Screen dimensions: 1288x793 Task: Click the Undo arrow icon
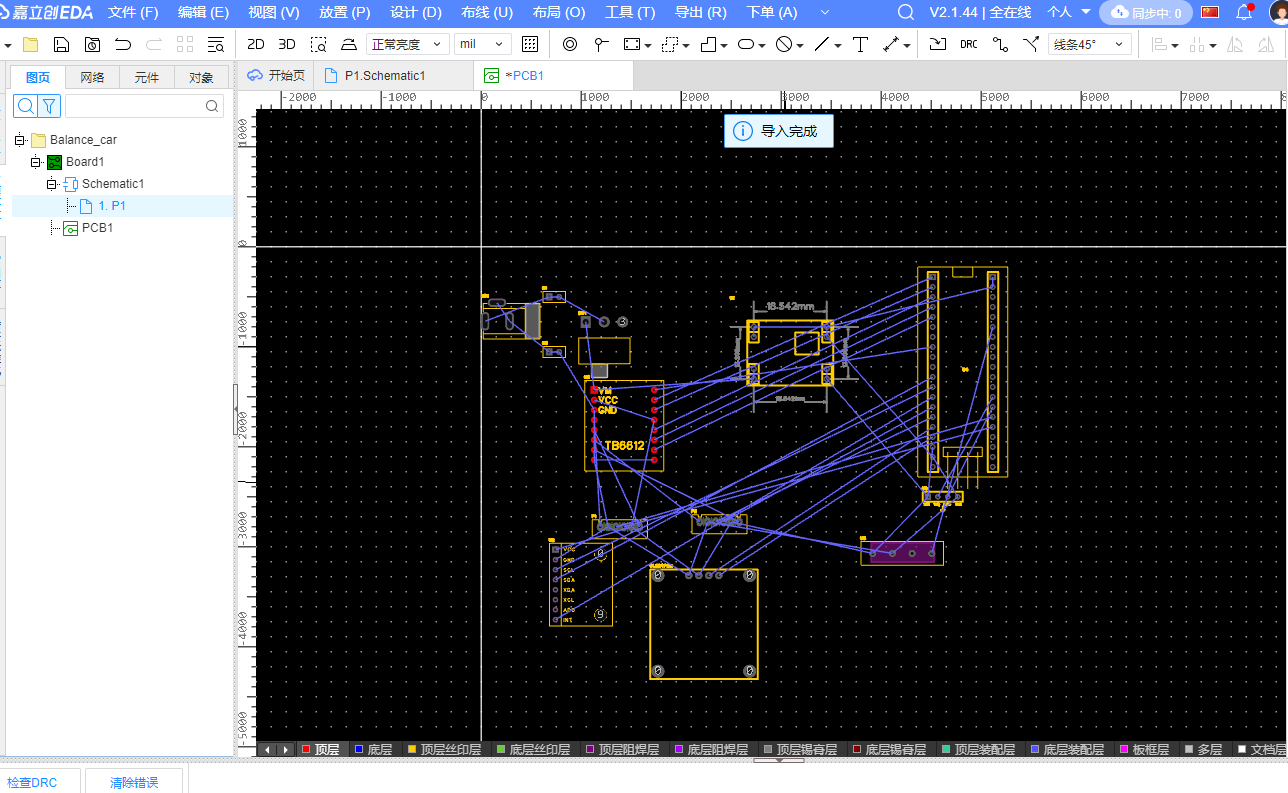click(x=123, y=44)
